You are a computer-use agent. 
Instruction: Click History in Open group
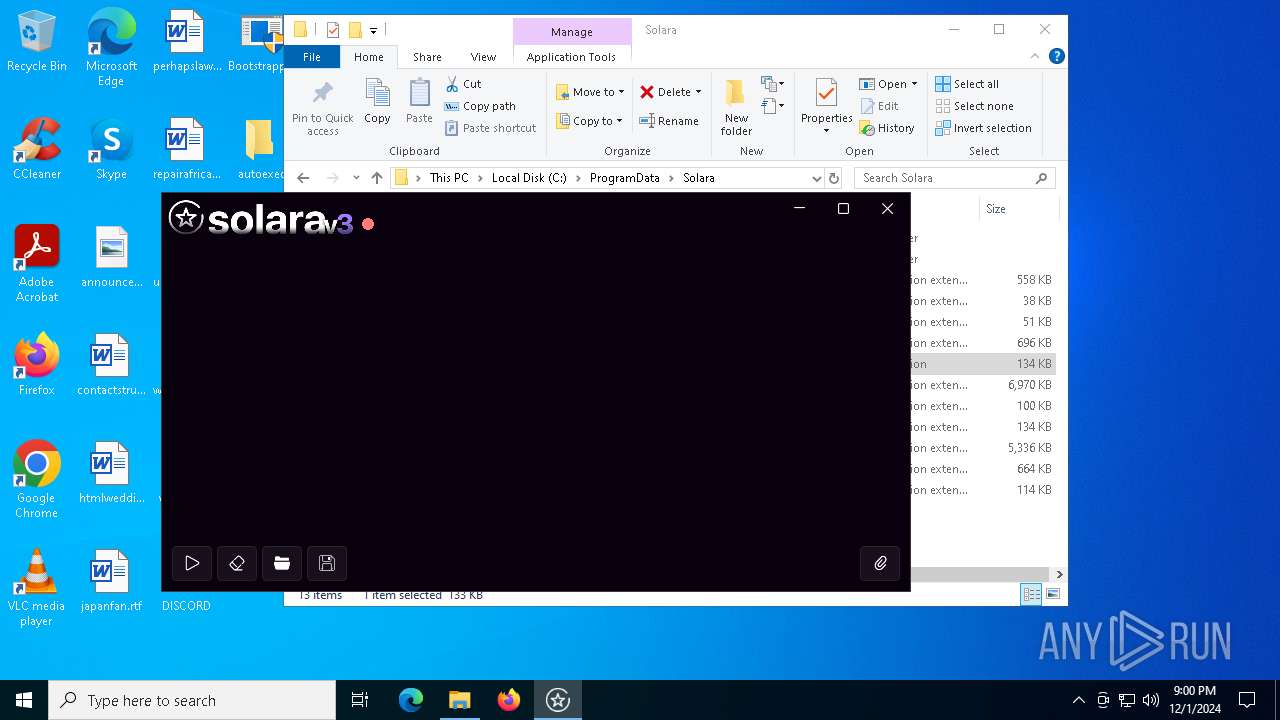click(x=887, y=128)
